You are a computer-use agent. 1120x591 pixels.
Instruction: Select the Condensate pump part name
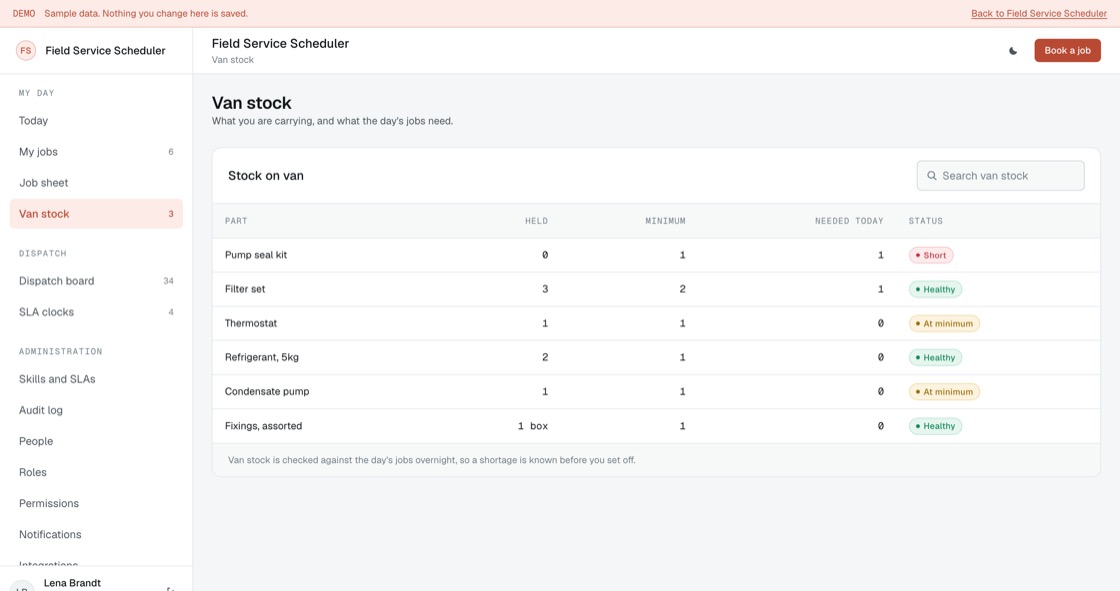click(x=267, y=392)
